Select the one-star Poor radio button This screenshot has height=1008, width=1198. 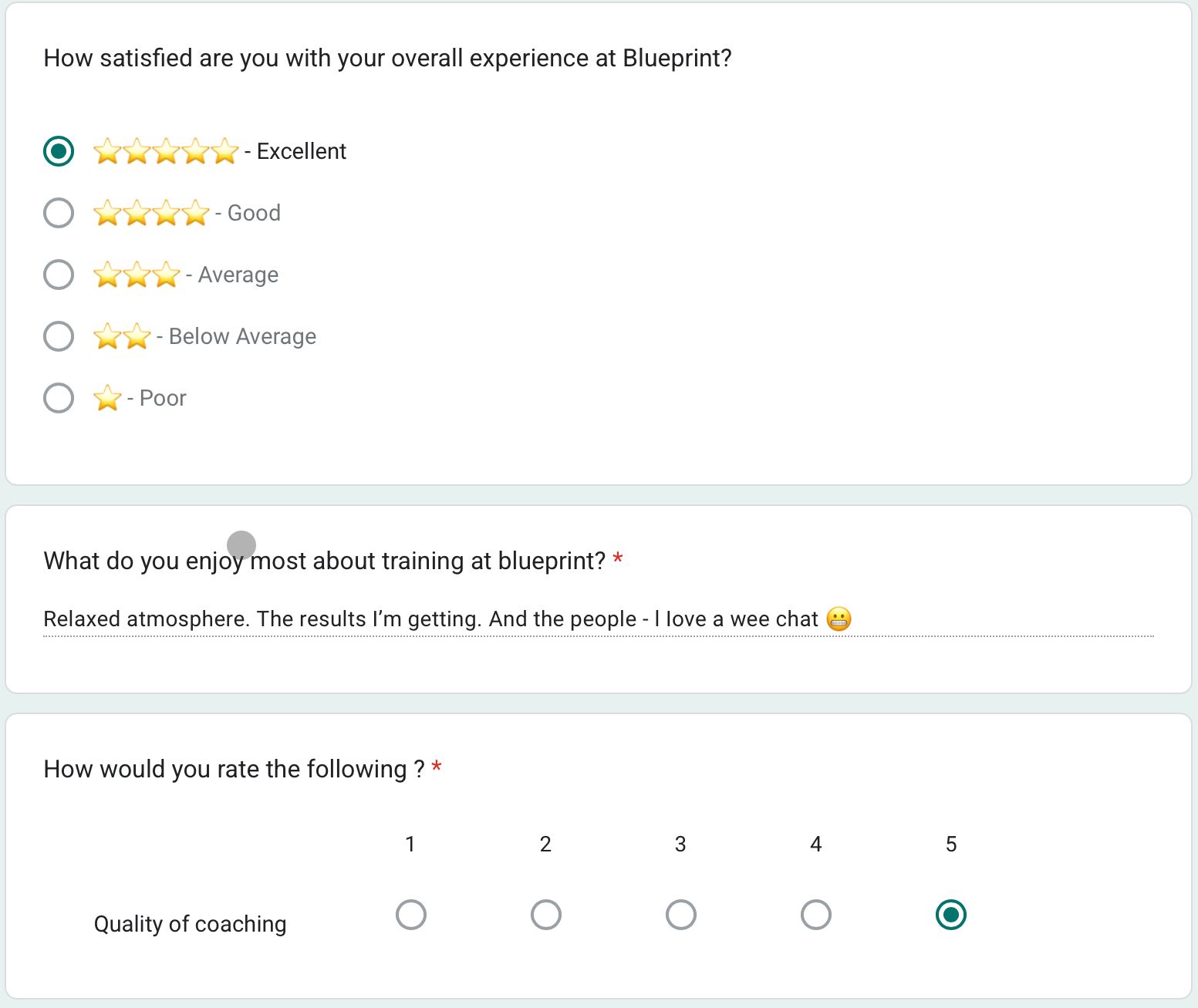coord(59,398)
